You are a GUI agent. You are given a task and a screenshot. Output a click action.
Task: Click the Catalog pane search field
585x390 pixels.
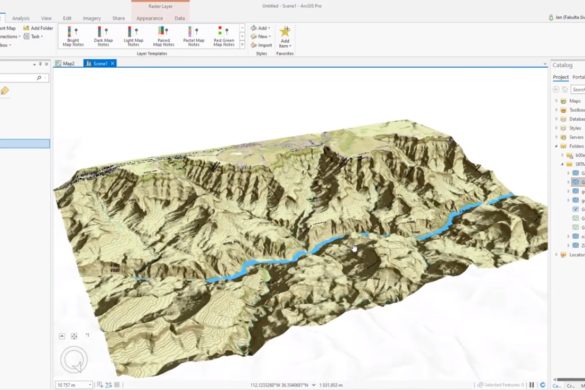(x=578, y=90)
